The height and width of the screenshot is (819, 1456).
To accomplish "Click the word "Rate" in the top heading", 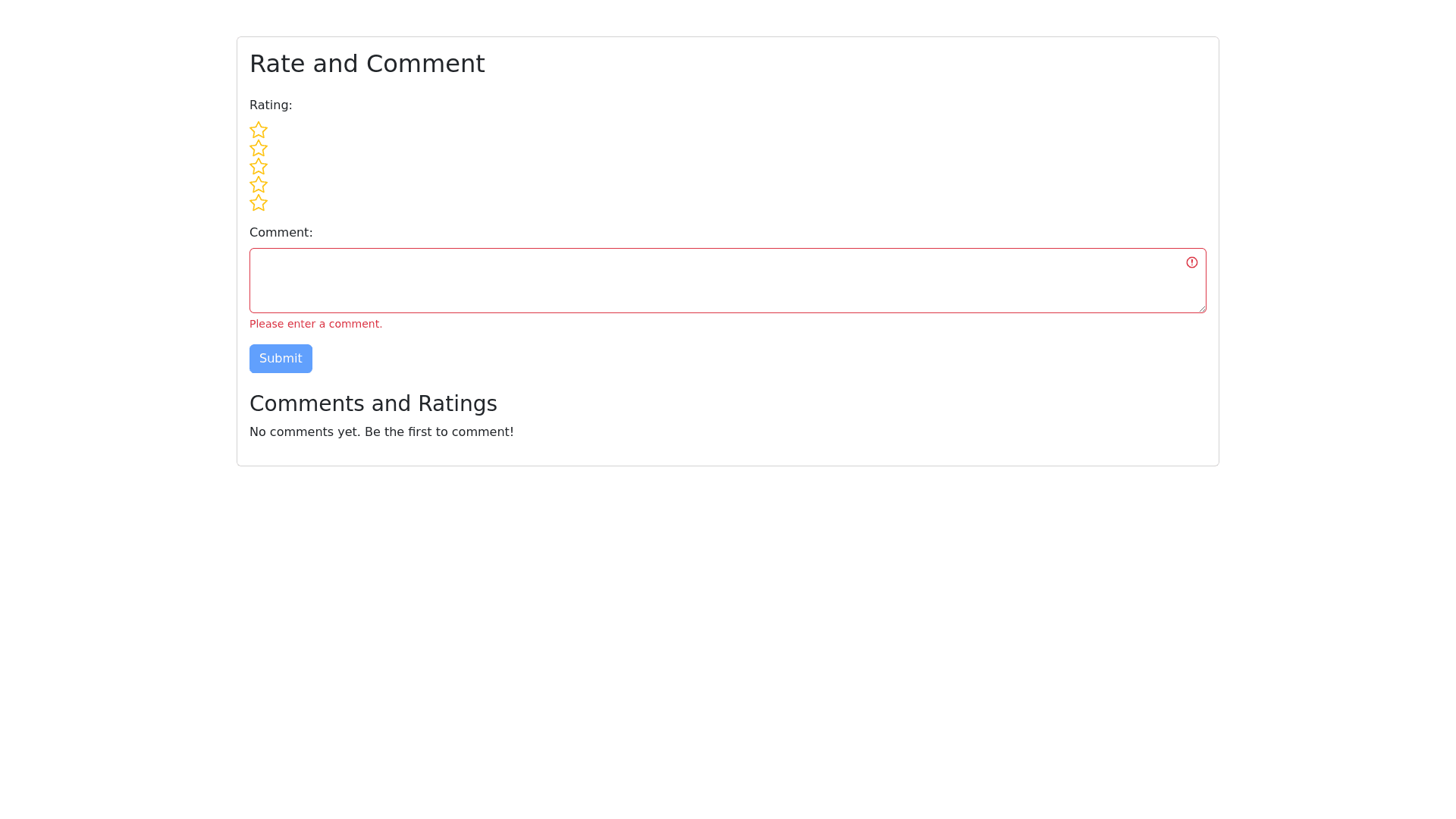I will [x=277, y=64].
